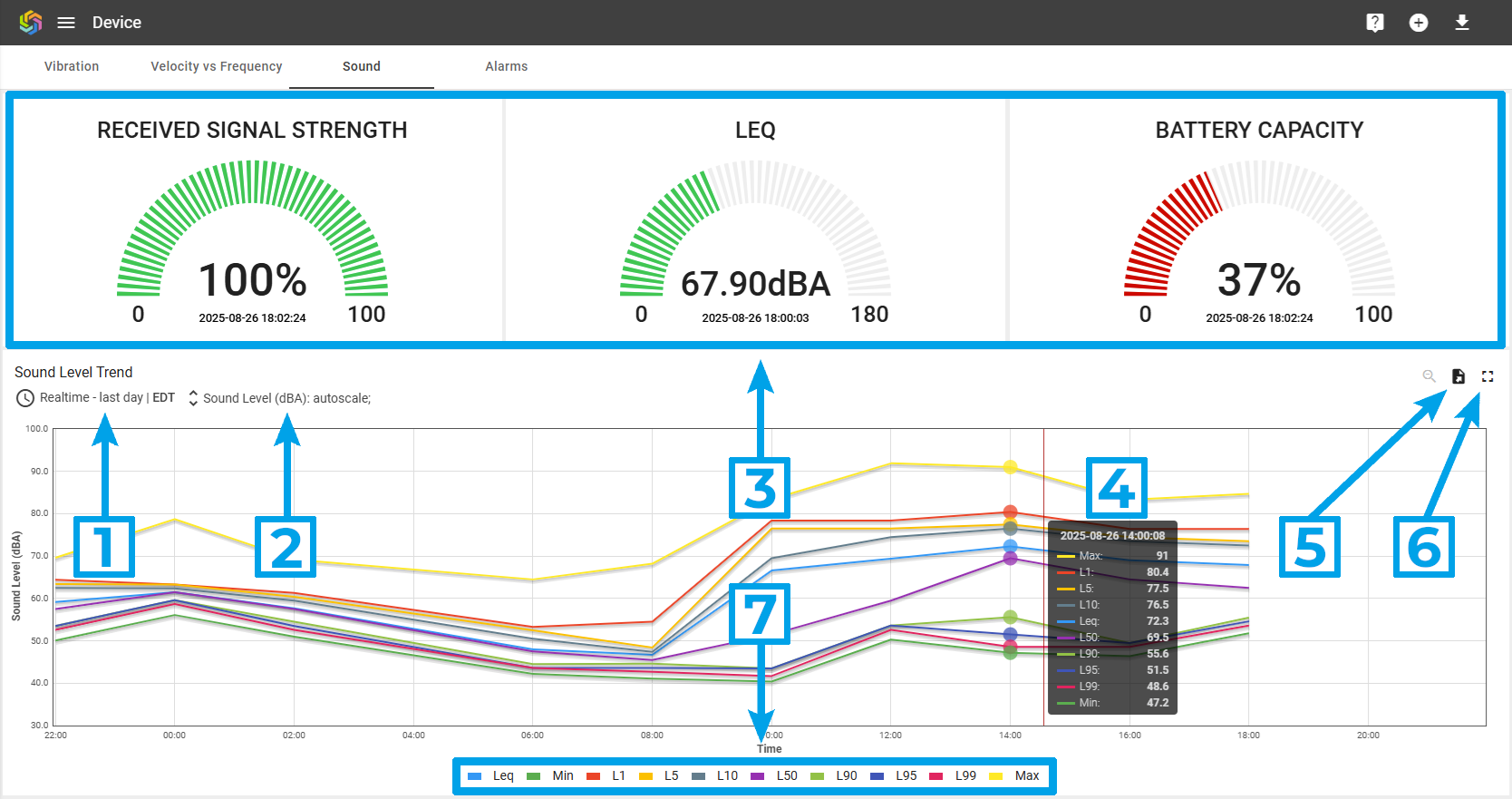Click the download icon in top bar
The width and height of the screenshot is (1512, 799).
click(1461, 23)
